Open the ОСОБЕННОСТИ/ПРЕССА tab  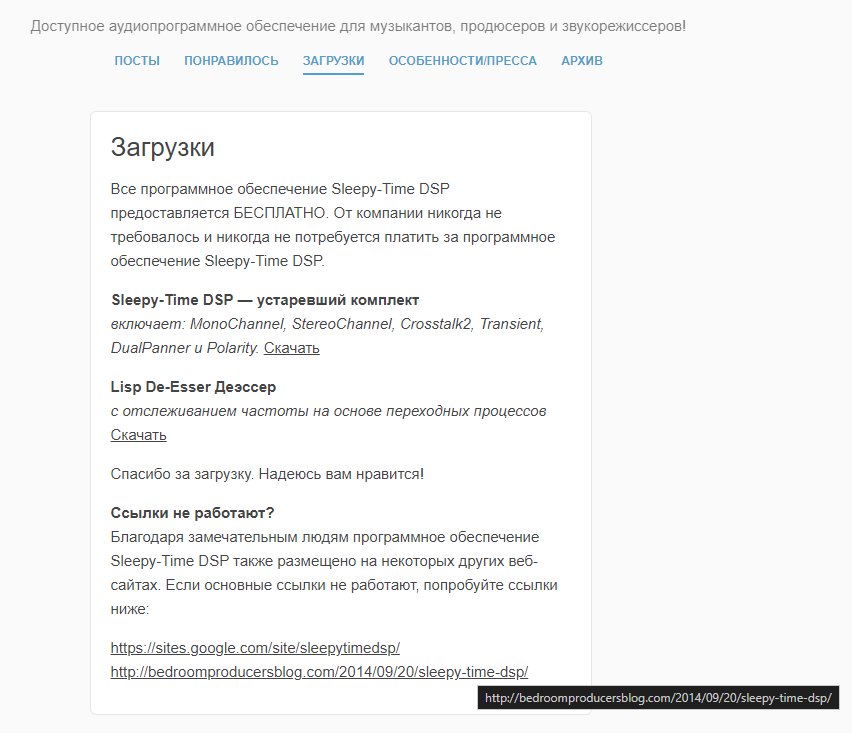(462, 61)
